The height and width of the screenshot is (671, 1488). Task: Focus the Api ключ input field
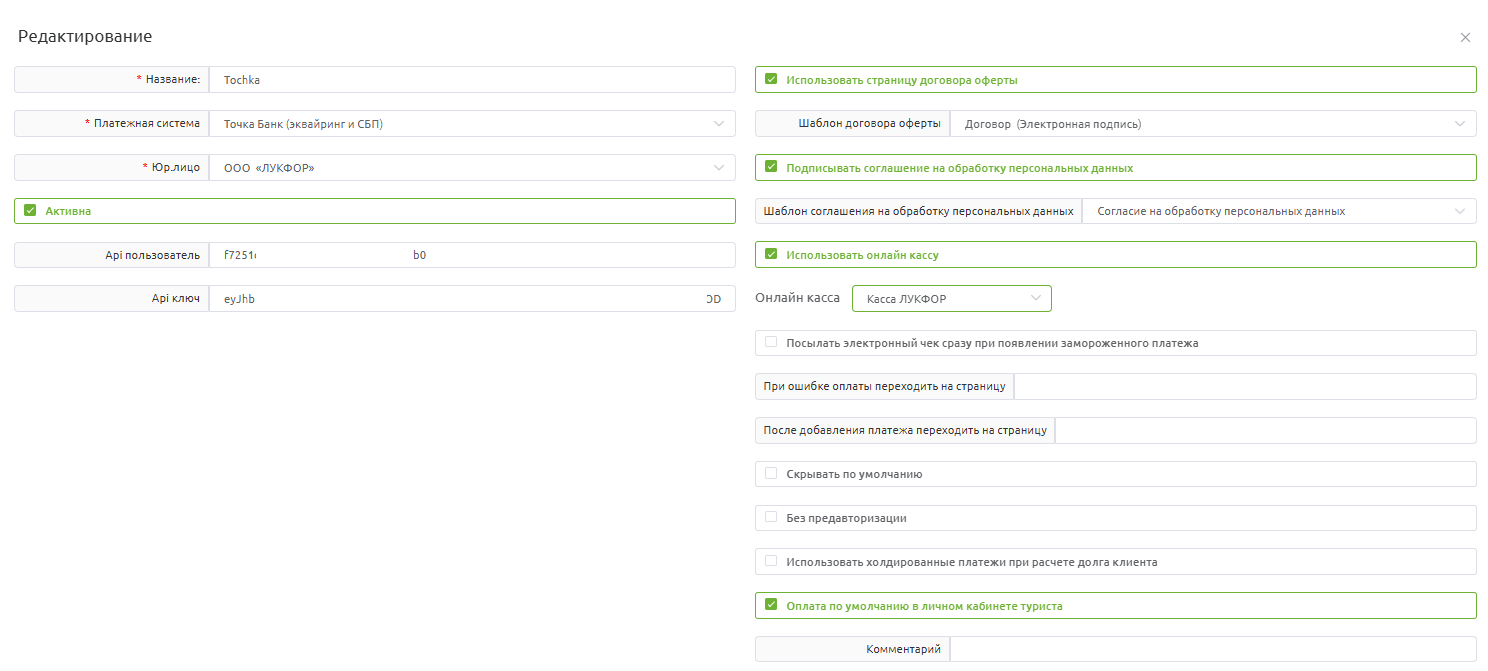coord(471,298)
